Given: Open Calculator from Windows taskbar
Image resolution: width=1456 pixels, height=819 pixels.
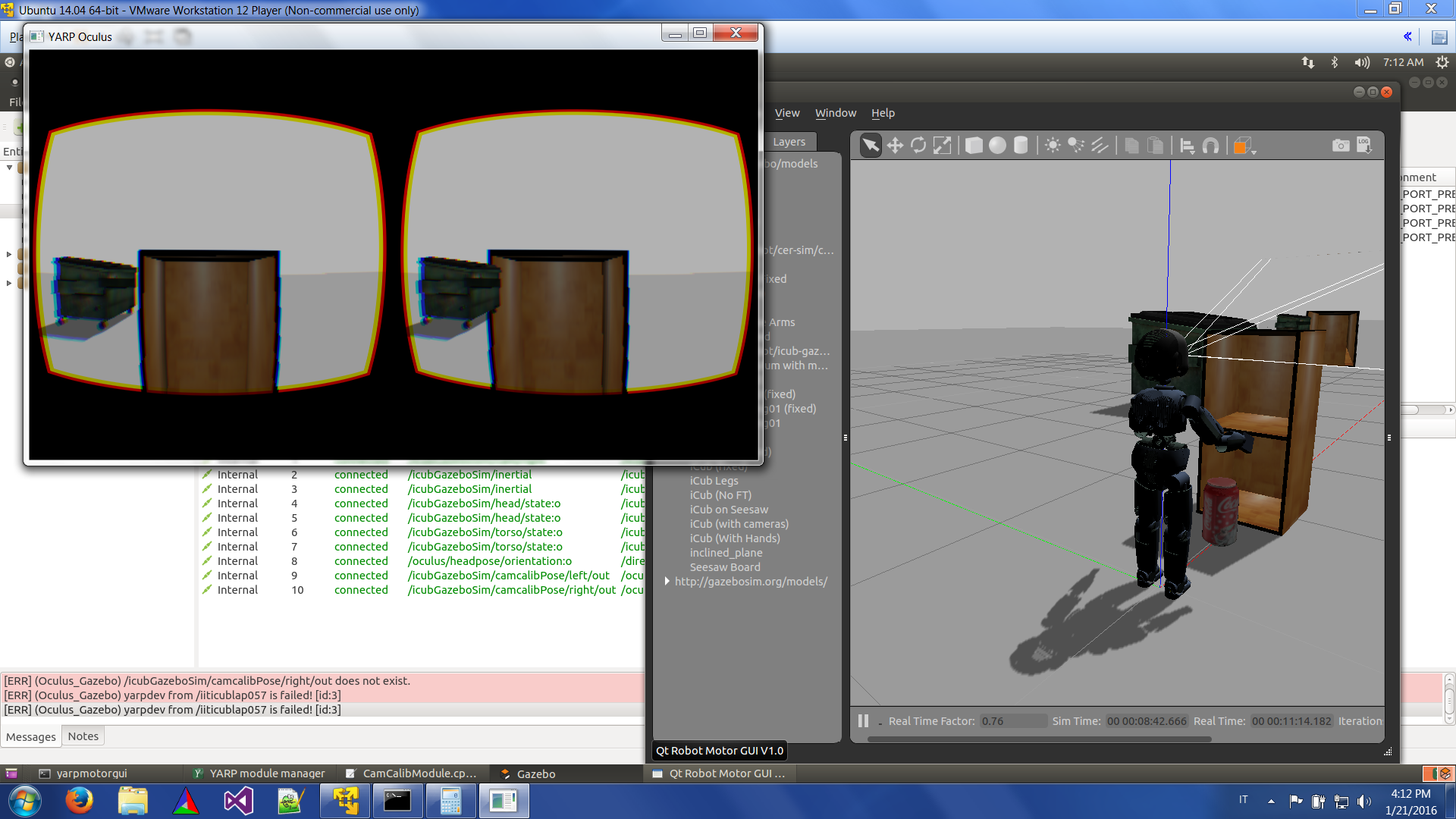Looking at the screenshot, I should tap(450, 802).
